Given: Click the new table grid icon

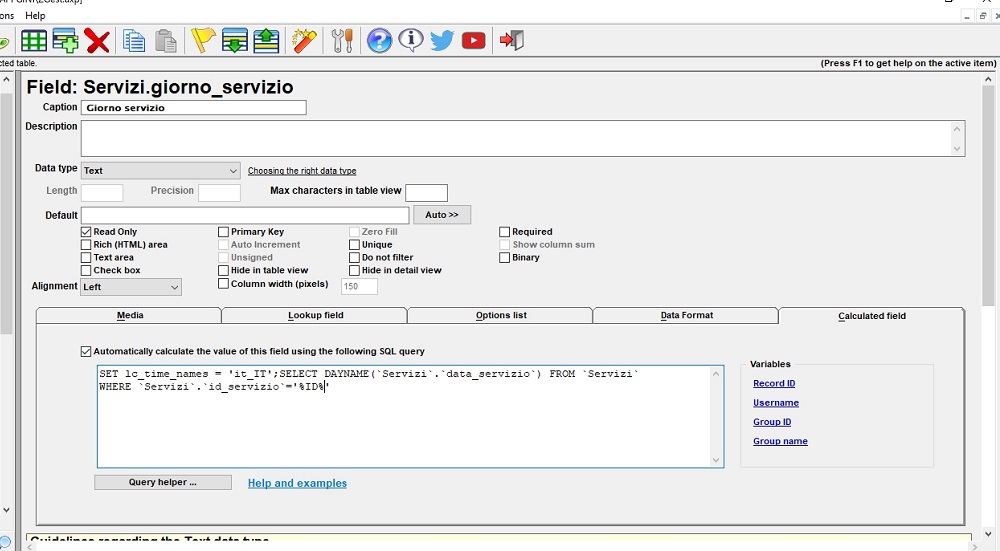Looking at the screenshot, I should pos(34,41).
